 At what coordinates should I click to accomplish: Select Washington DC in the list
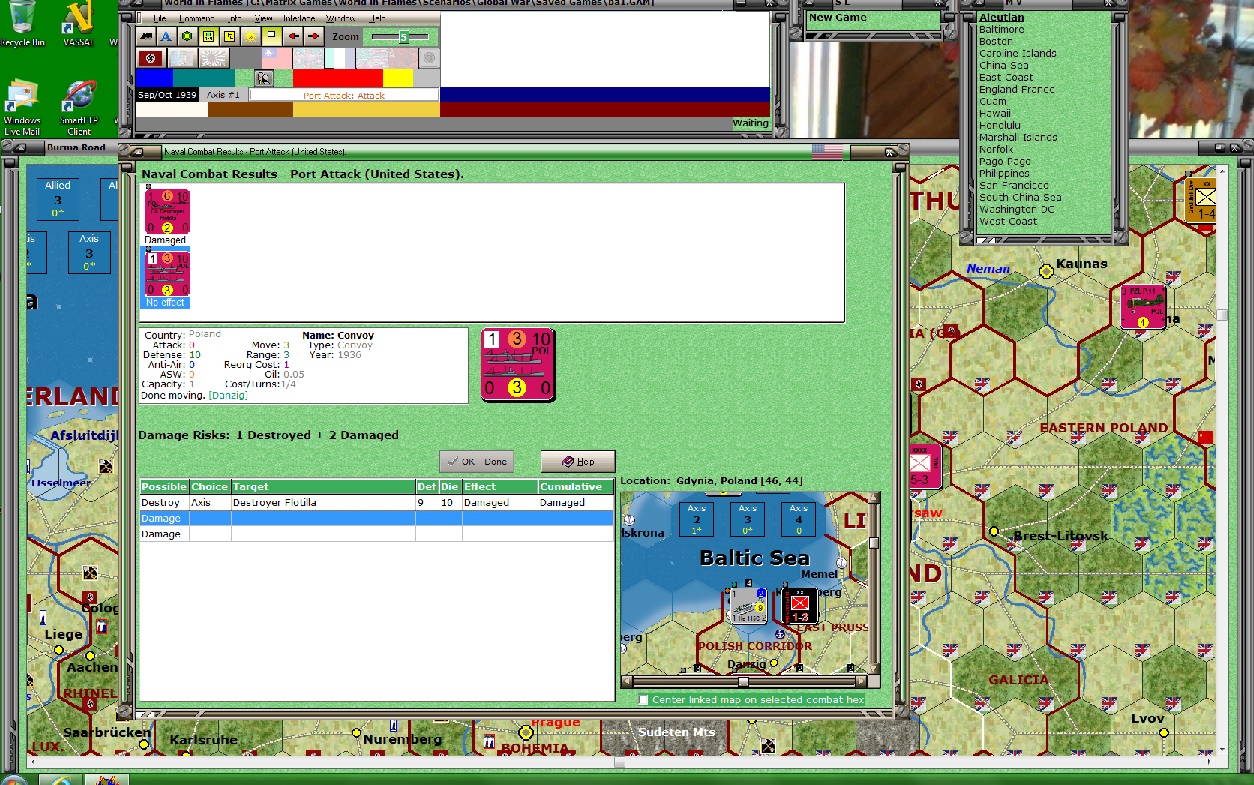pyautogui.click(x=1017, y=210)
